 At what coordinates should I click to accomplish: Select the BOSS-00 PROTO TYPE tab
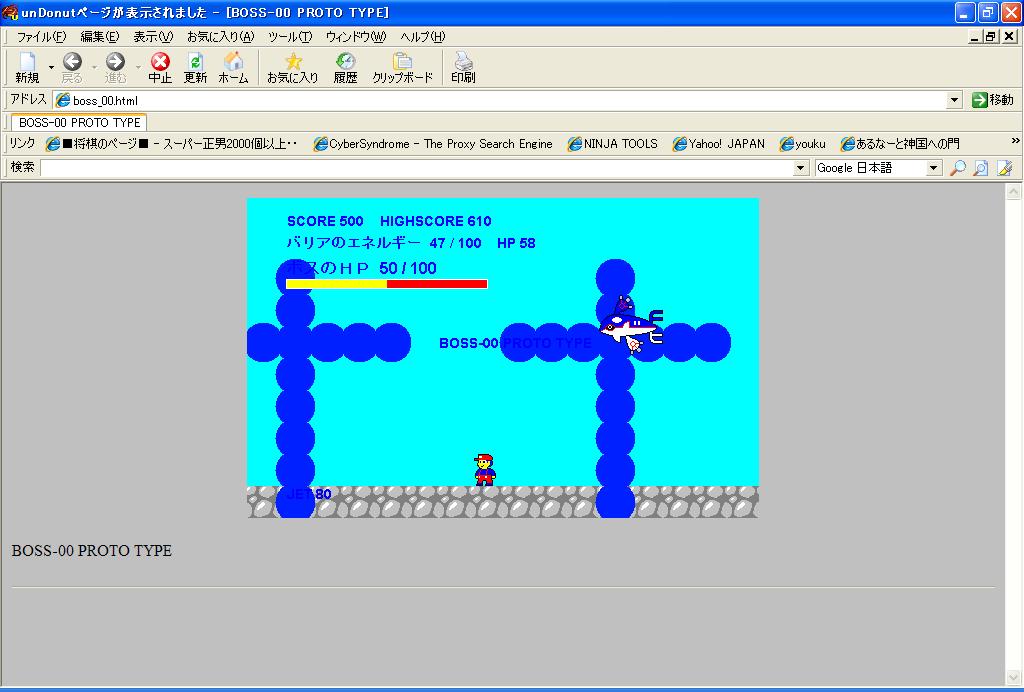coord(79,122)
